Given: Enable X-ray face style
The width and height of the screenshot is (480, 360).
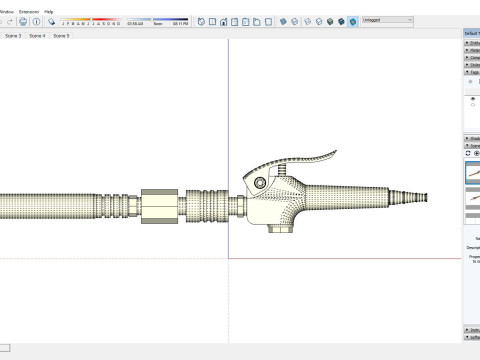Looking at the screenshot, I should click(x=283, y=22).
